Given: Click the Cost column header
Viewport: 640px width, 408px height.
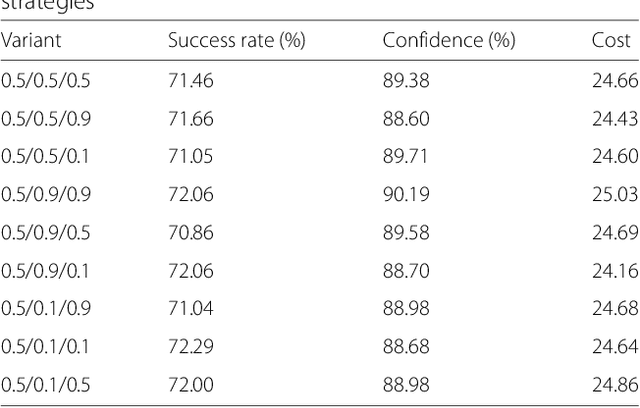Looking at the screenshot, I should (x=611, y=41).
